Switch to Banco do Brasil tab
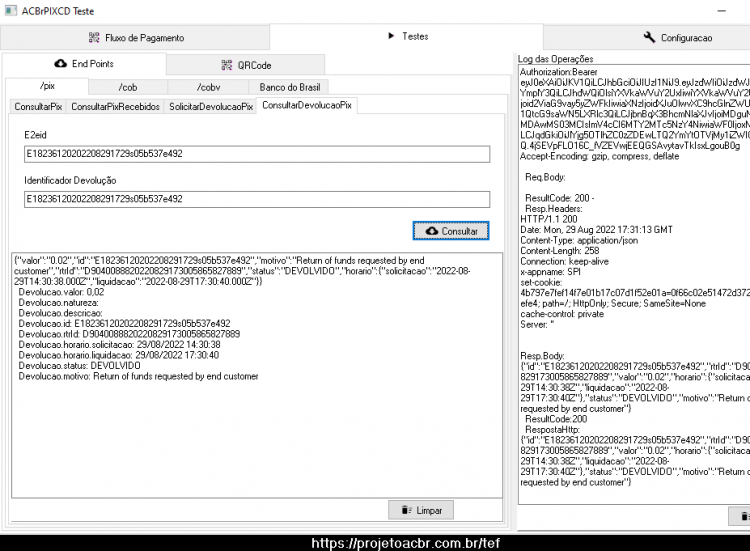 point(289,88)
